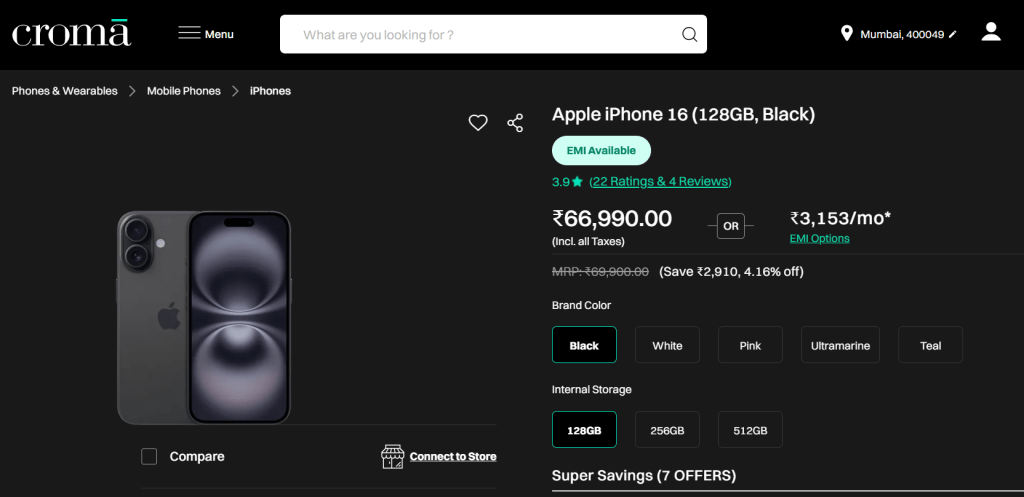Select the Ultramarine color option
Screen dimensions: 1024x497
point(840,345)
